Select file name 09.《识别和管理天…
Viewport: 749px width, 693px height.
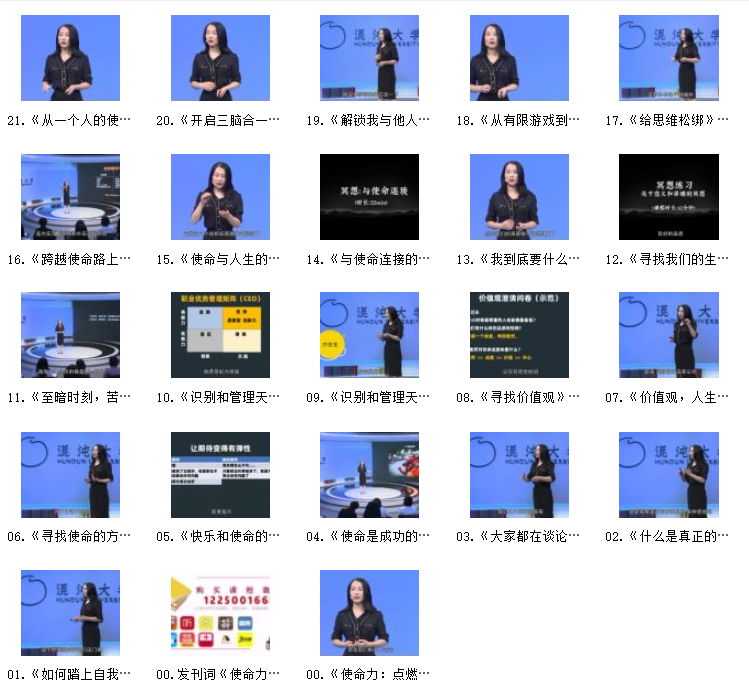pos(368,397)
